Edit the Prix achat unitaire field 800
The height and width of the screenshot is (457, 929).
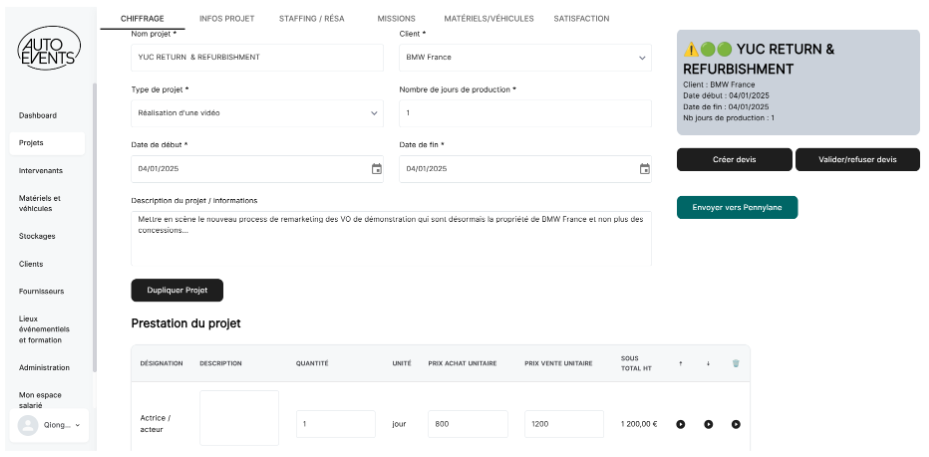click(x=468, y=424)
